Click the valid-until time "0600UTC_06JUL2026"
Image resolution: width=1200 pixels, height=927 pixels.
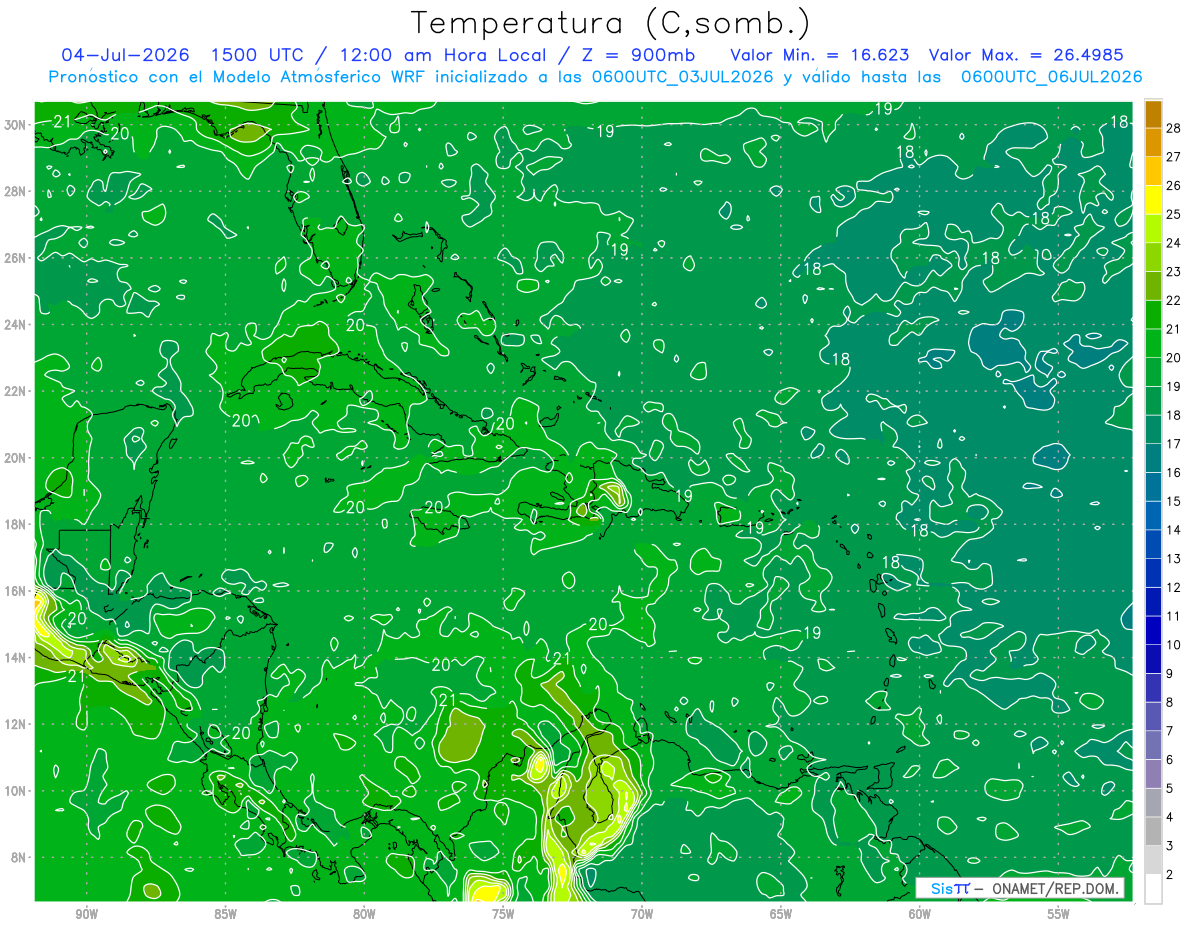tap(1051, 76)
